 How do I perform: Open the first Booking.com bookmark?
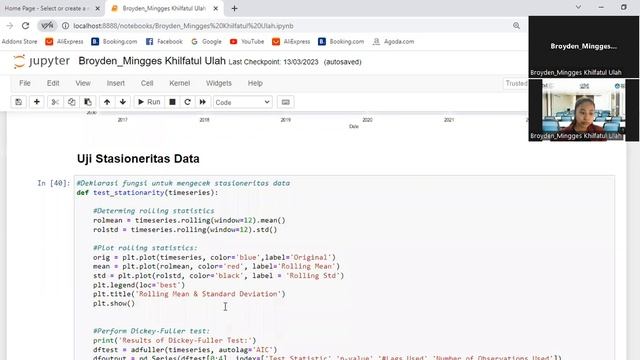(114, 42)
